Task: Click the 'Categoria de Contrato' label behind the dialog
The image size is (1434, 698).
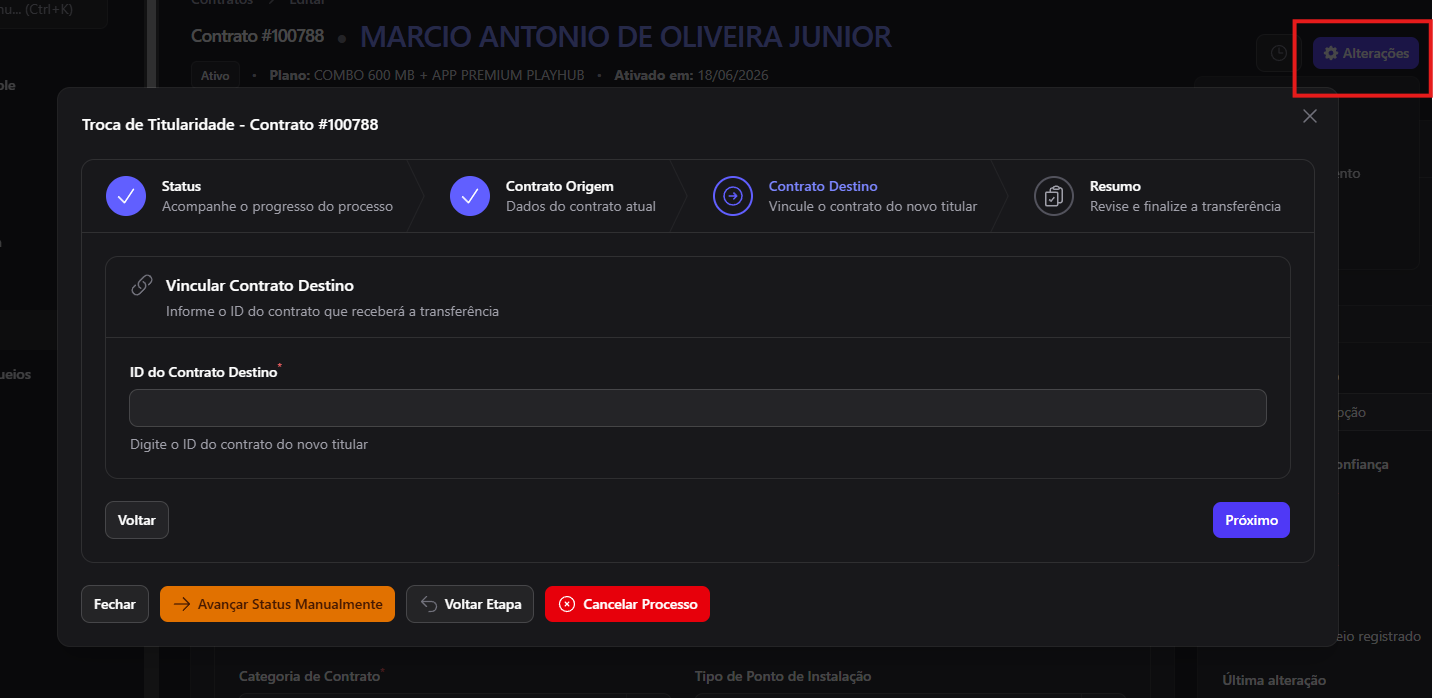Action: click(310, 676)
